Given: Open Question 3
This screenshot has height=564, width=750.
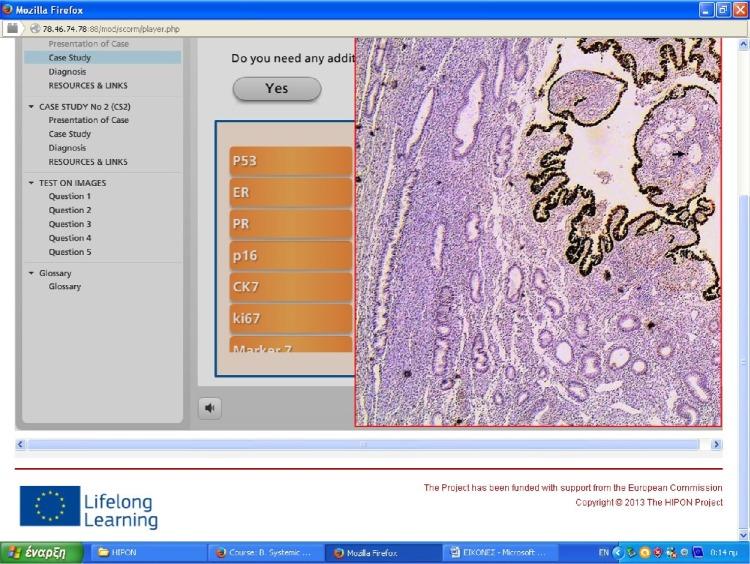Looking at the screenshot, I should pos(69,224).
